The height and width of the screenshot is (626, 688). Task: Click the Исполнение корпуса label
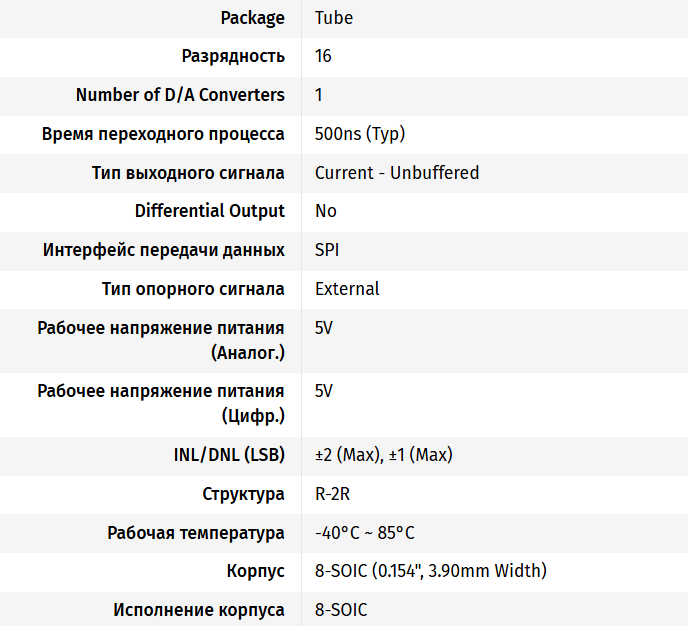(199, 610)
